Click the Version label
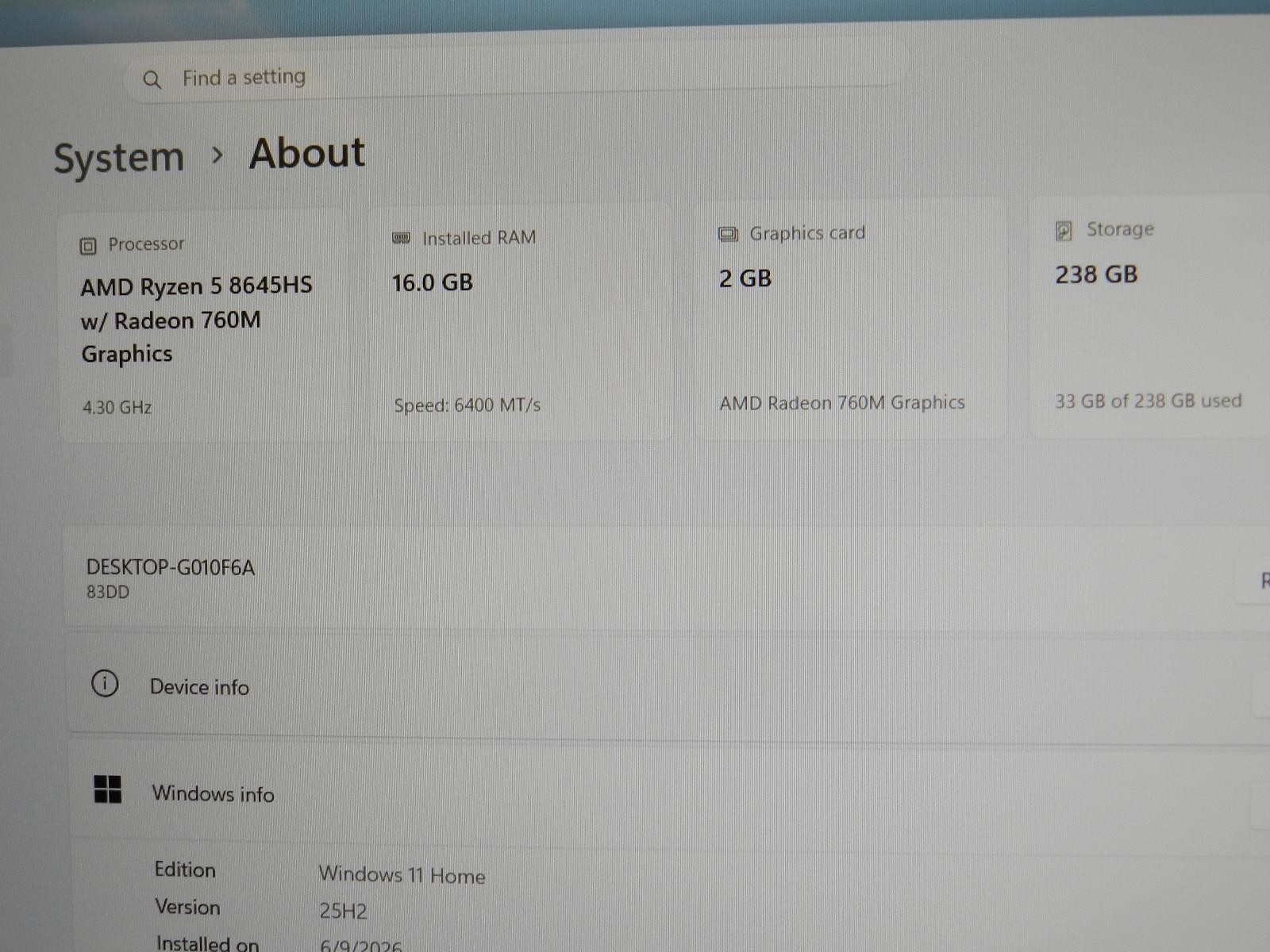Viewport: 1270px width, 952px height. coord(187,907)
